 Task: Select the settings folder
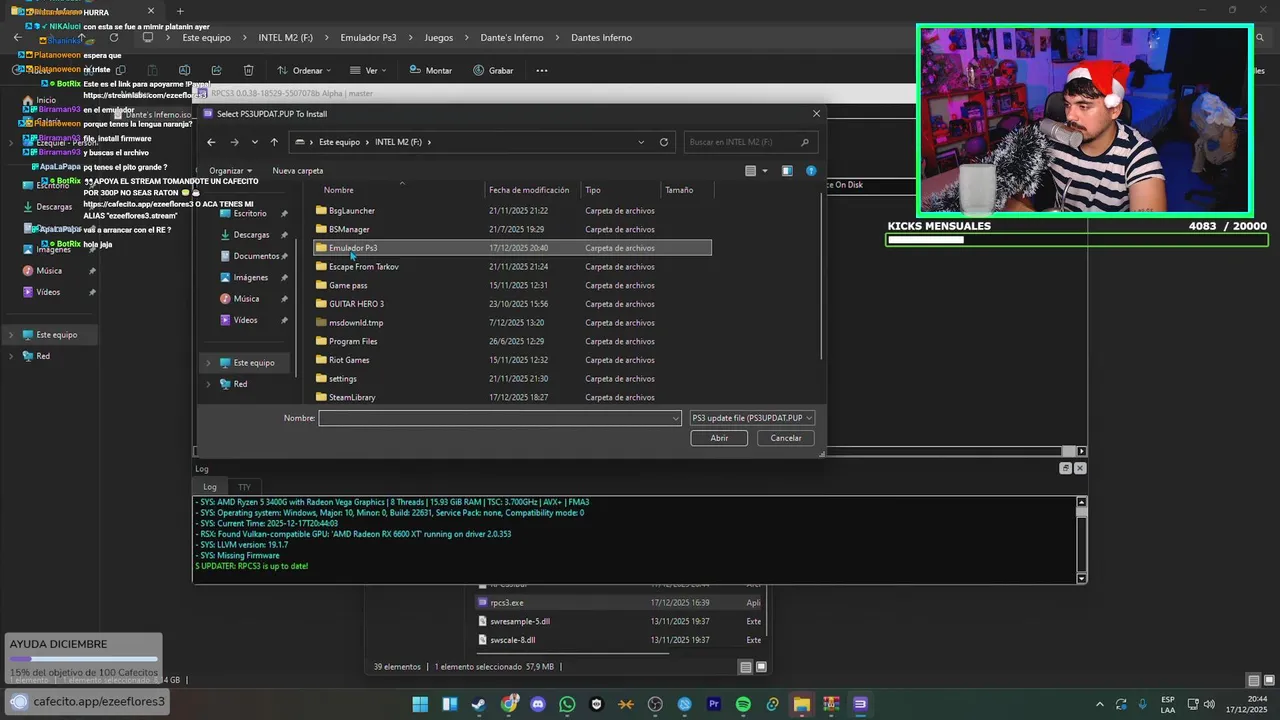512,379
